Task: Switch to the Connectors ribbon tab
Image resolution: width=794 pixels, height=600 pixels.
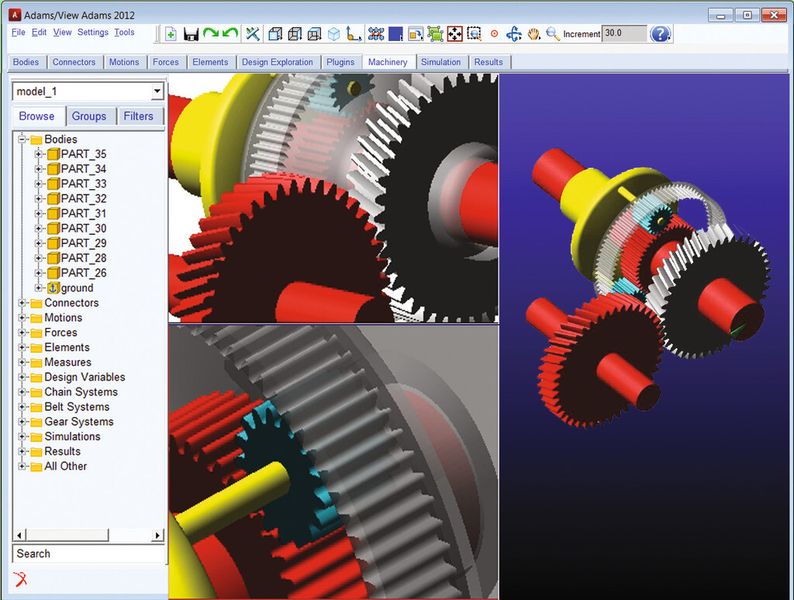Action: pyautogui.click(x=74, y=62)
